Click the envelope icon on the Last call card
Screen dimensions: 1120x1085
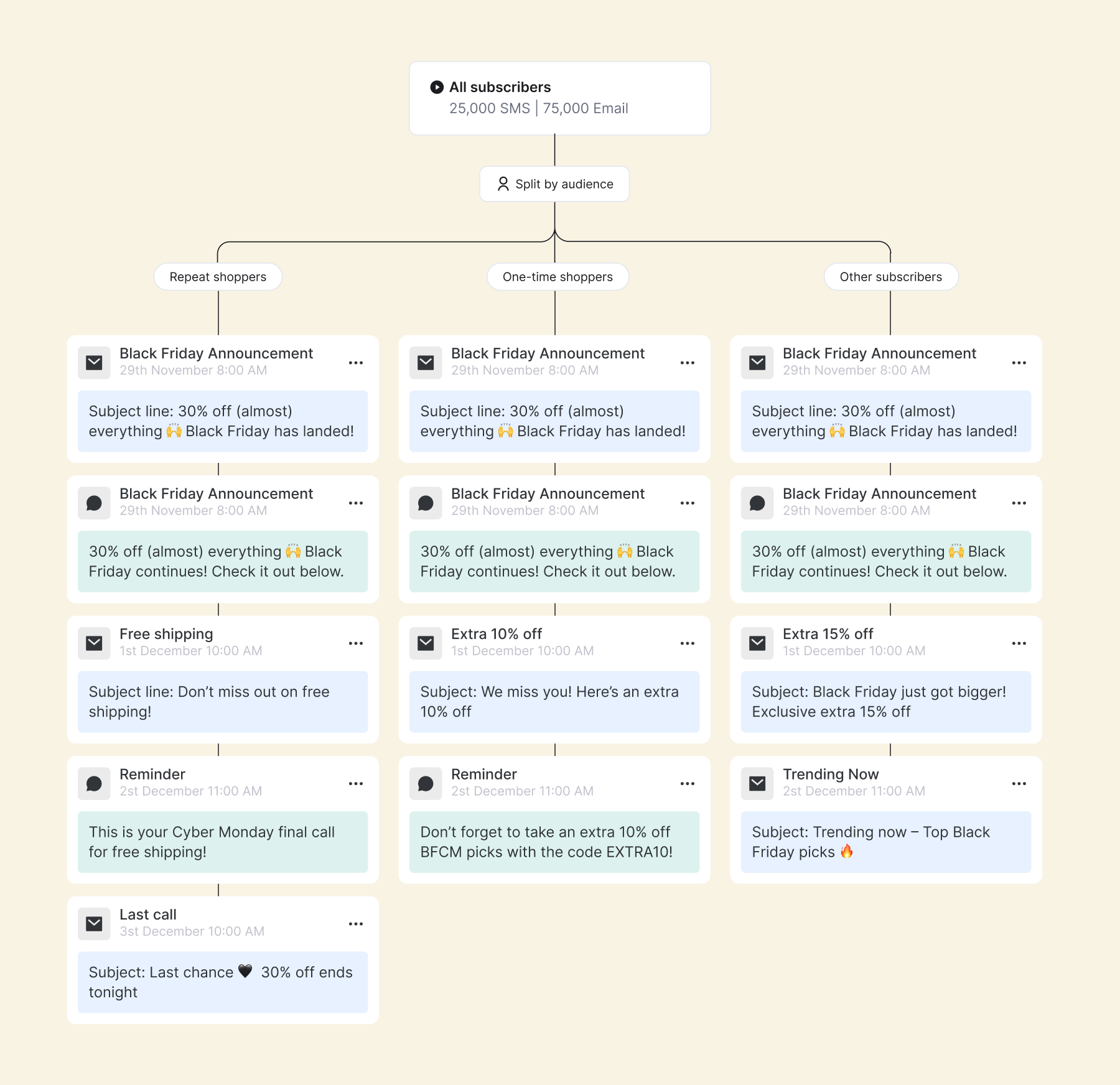click(94, 924)
